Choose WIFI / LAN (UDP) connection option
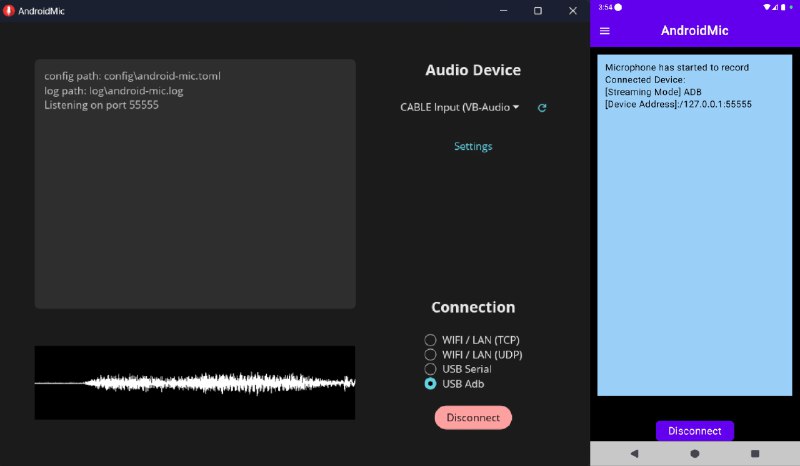Image resolution: width=800 pixels, height=466 pixels. [x=431, y=354]
